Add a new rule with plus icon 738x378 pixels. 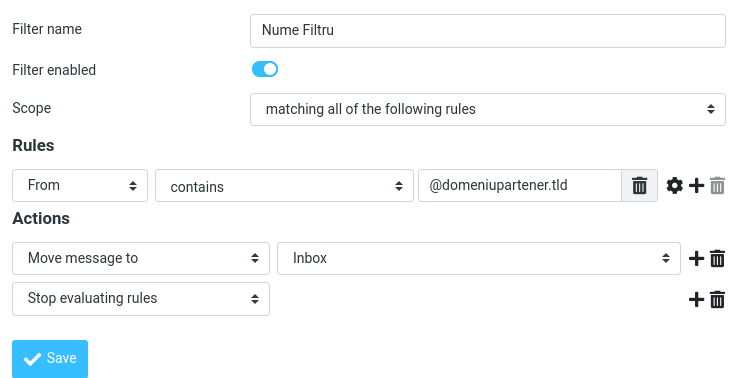click(696, 185)
